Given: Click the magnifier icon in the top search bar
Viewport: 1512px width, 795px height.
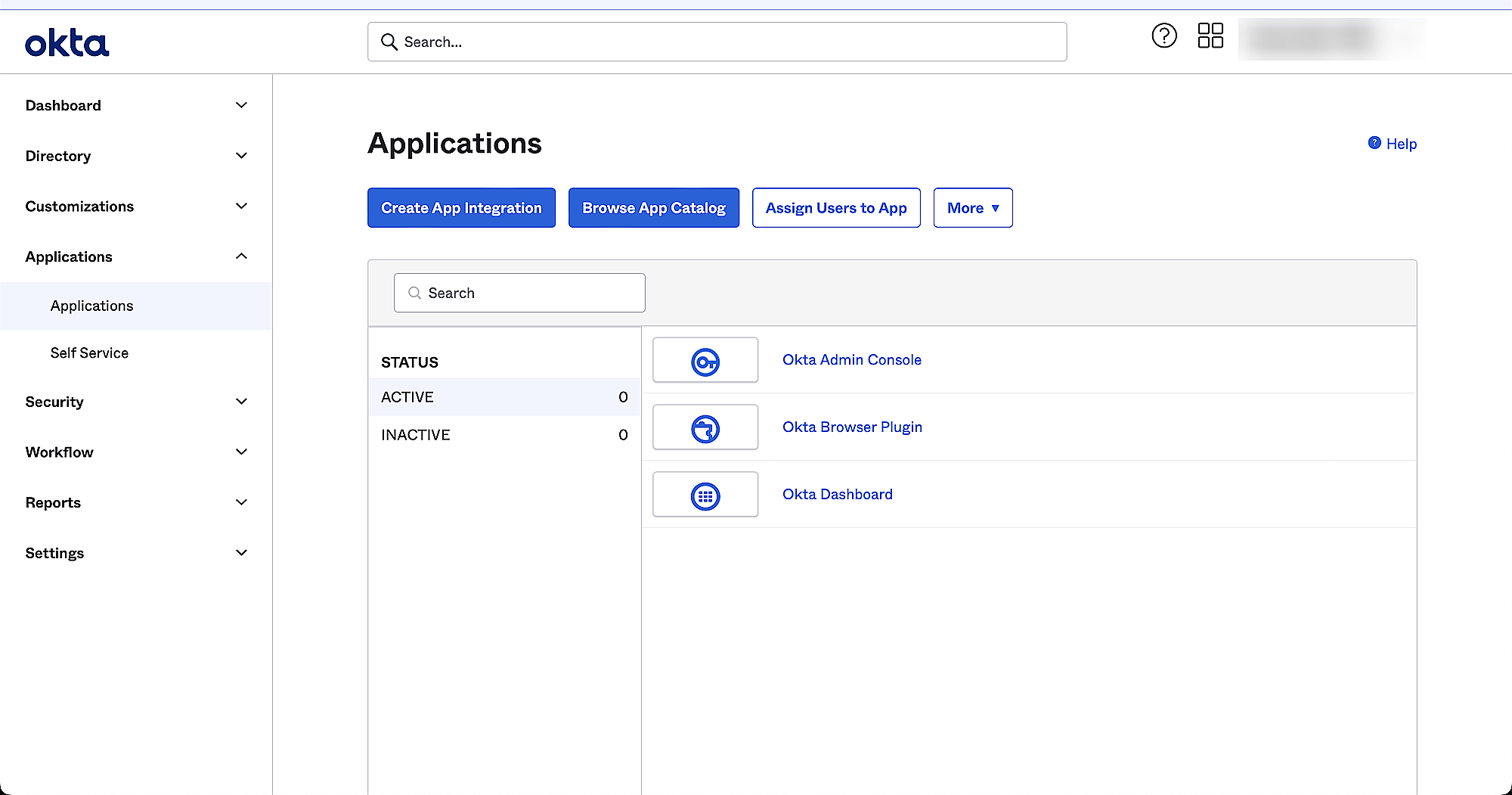Looking at the screenshot, I should click(389, 42).
